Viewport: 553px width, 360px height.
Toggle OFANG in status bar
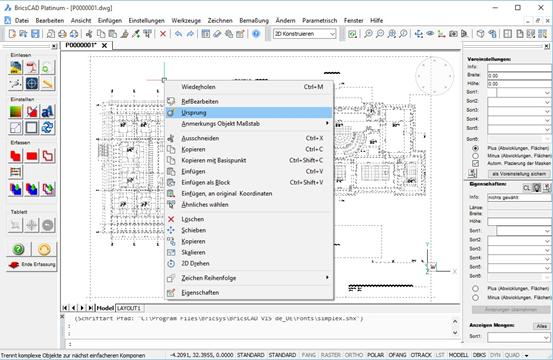(x=397, y=355)
